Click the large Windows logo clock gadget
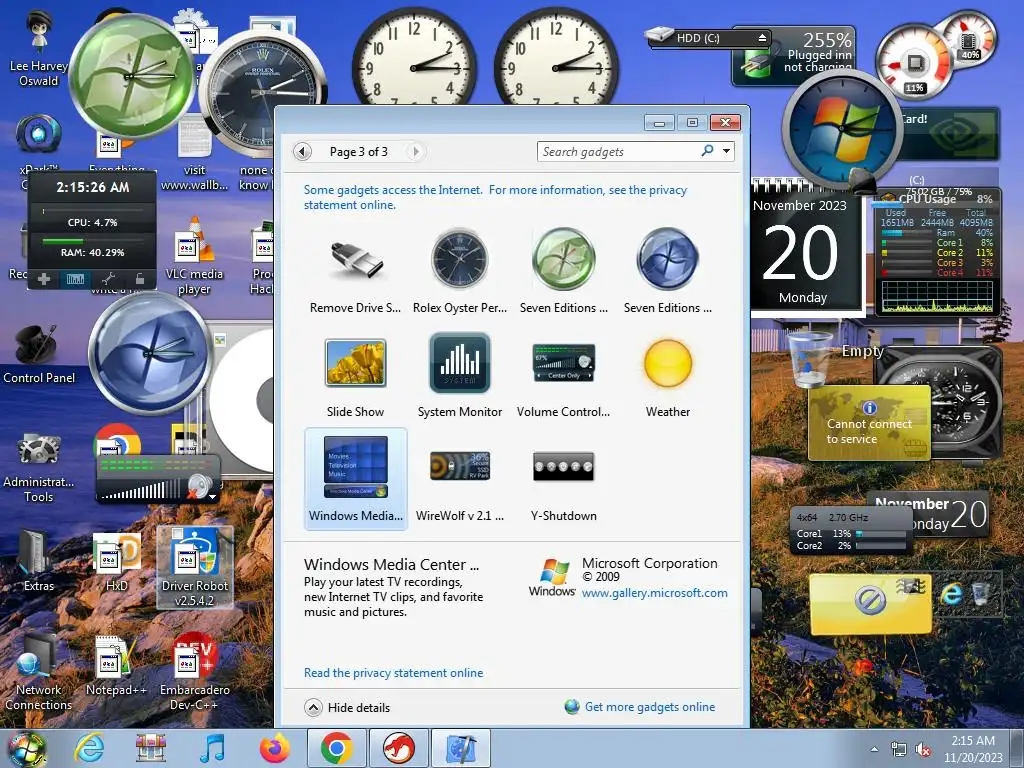This screenshot has height=768, width=1024. pos(842,127)
